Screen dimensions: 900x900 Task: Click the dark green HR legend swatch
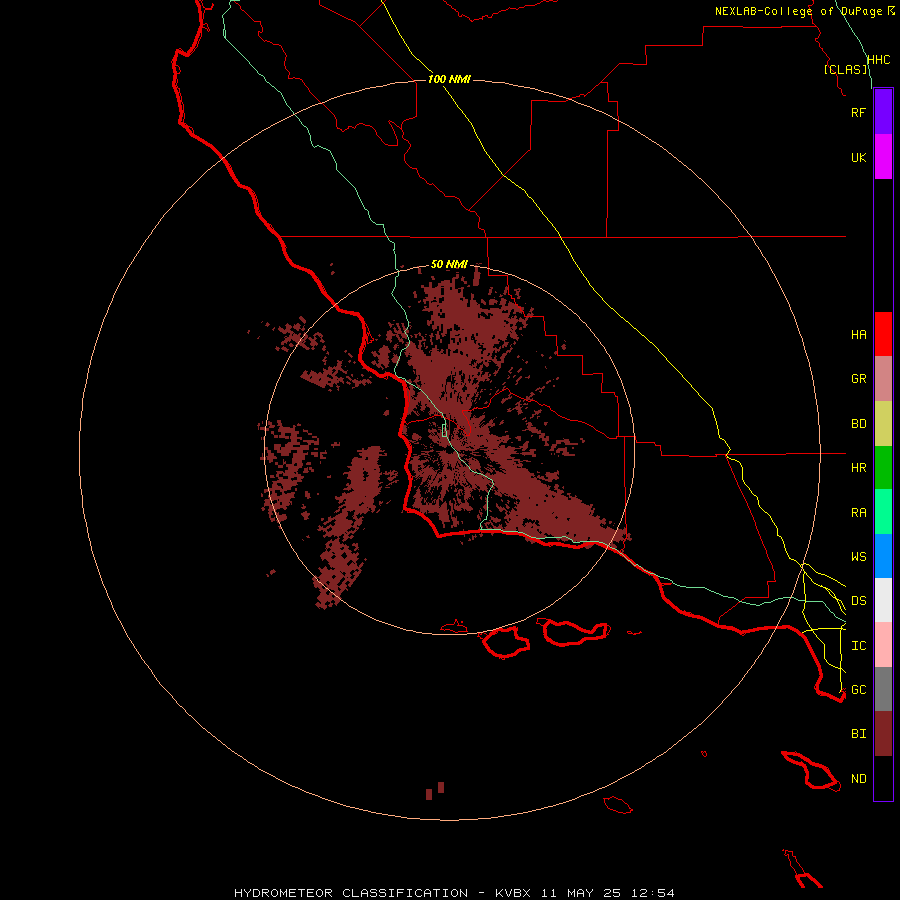pos(883,468)
